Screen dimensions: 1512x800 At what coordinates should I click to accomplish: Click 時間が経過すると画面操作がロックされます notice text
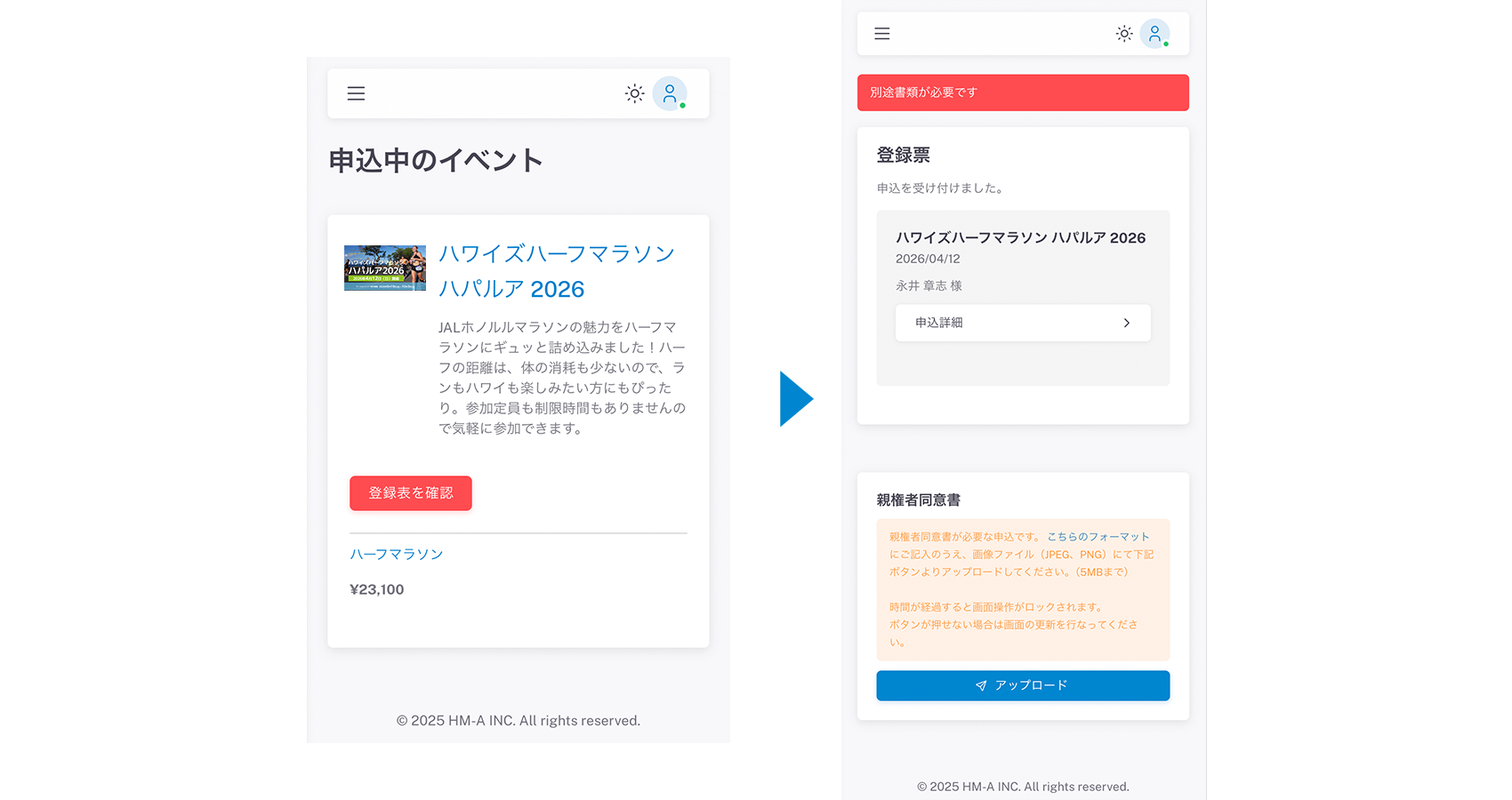[998, 607]
